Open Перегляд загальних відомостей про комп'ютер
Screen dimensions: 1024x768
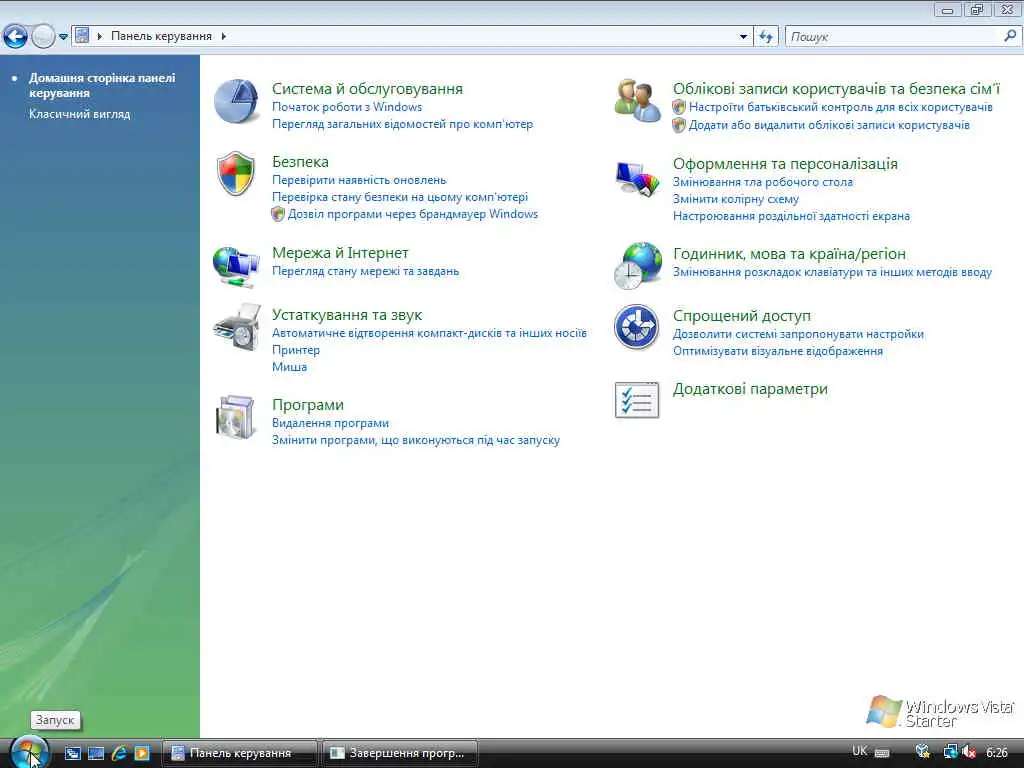pyautogui.click(x=402, y=123)
